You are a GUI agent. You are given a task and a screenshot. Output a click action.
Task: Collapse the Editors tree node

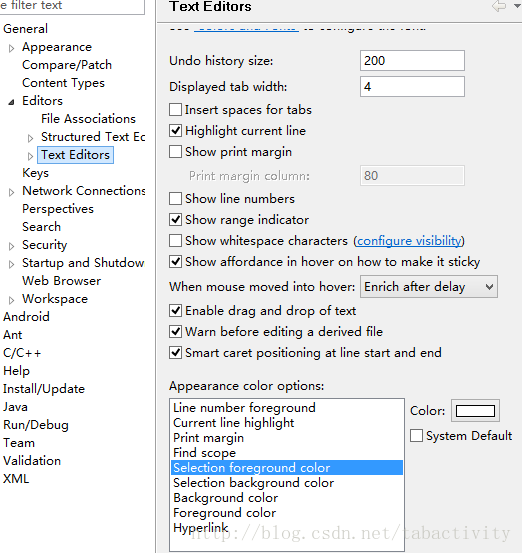click(x=11, y=102)
